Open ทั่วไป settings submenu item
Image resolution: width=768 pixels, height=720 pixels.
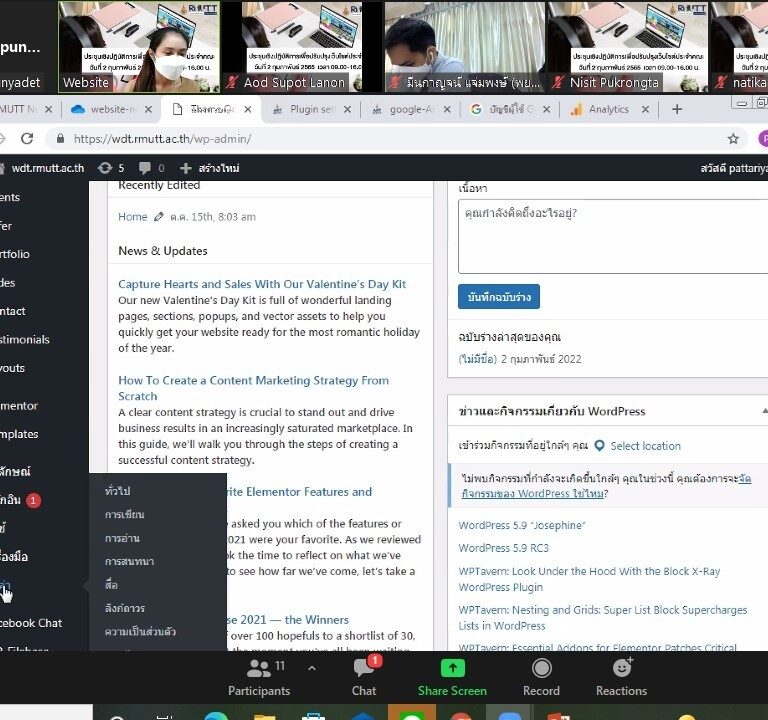[117, 491]
